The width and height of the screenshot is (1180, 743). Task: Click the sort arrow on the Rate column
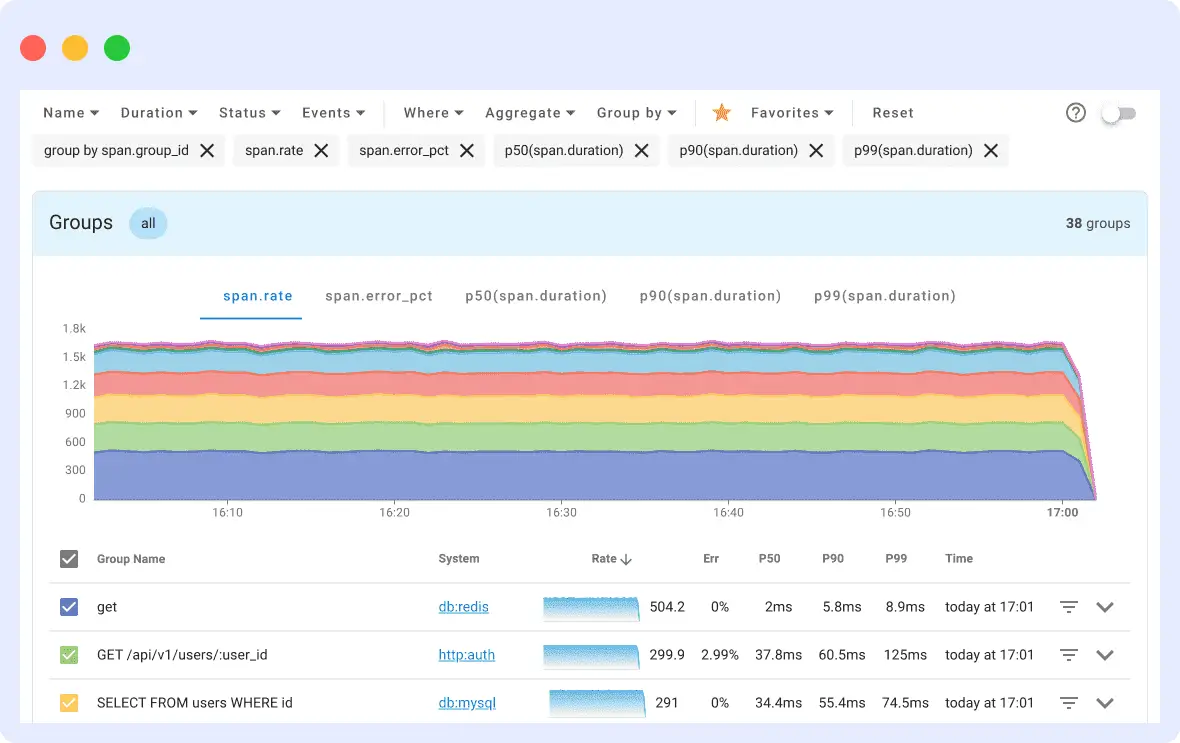(x=627, y=559)
